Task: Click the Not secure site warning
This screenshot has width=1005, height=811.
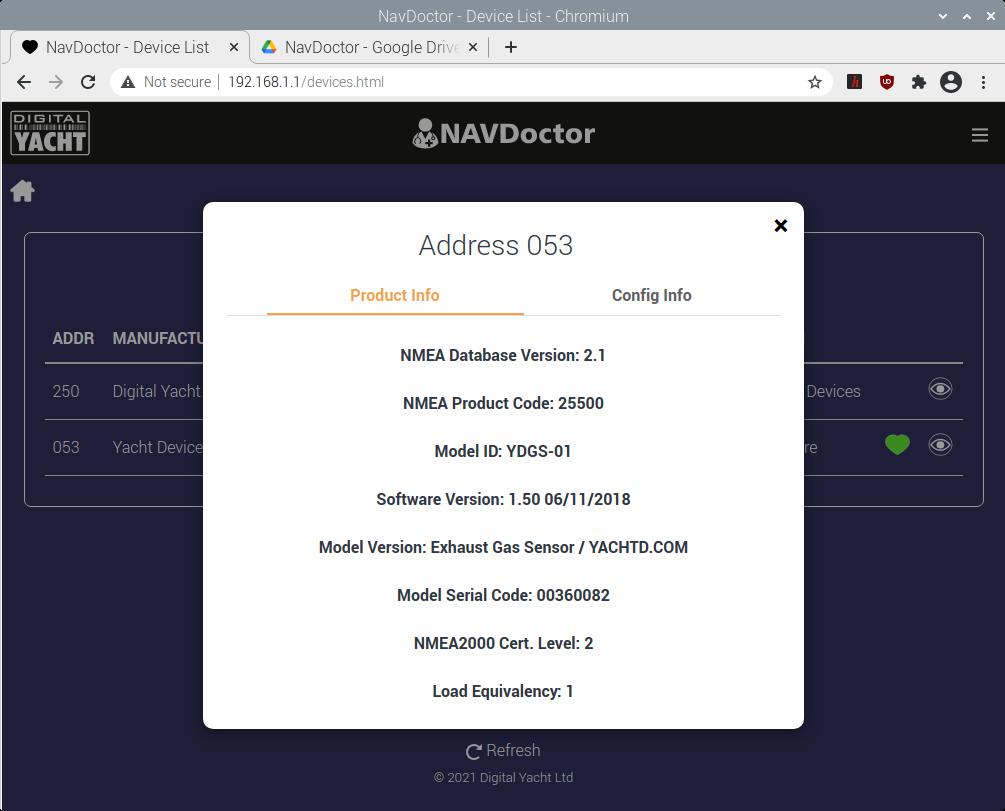Action: 166,82
